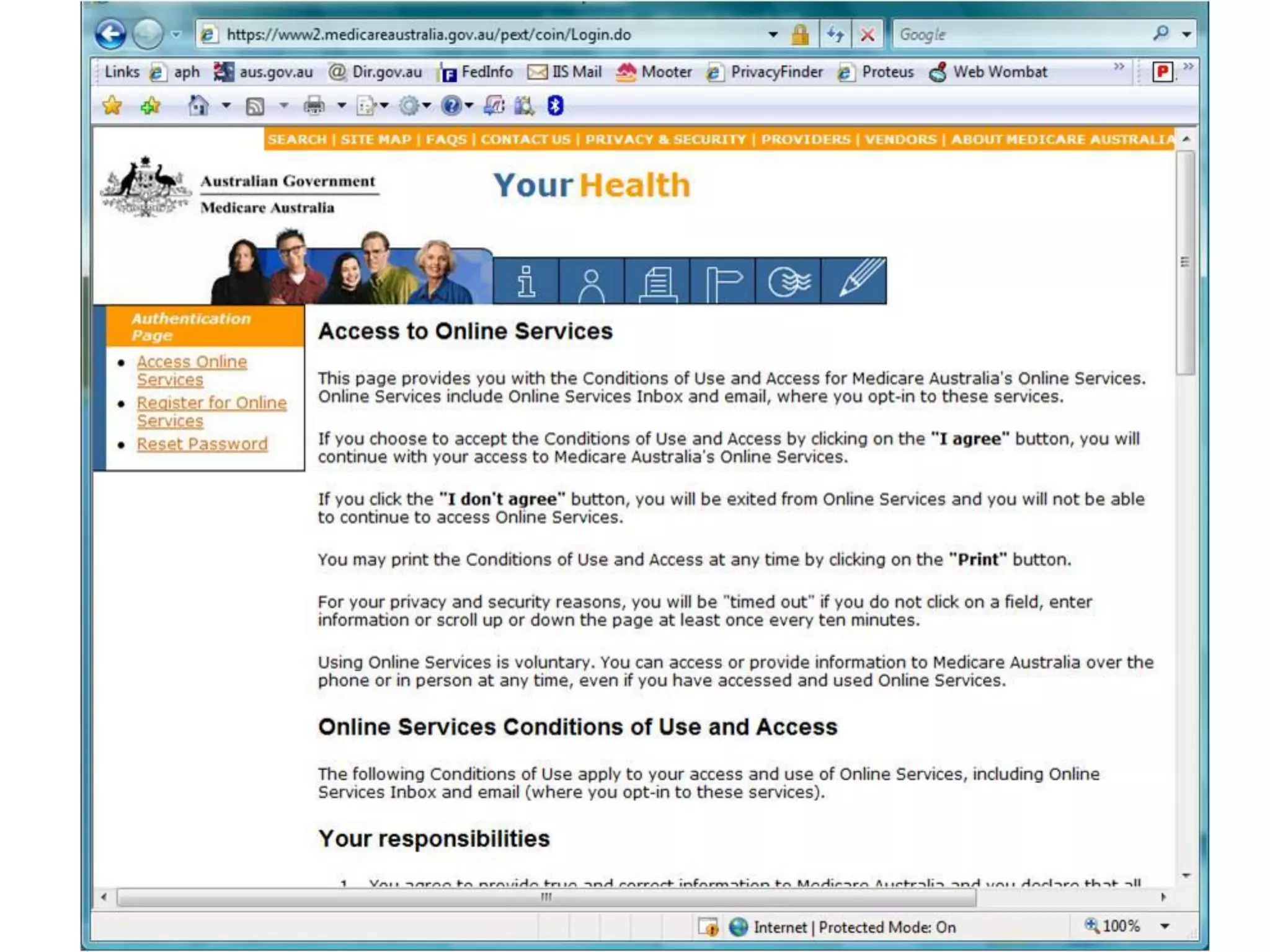Click the Print toolbar icon
Screen dimensions: 1270x952
click(314, 106)
